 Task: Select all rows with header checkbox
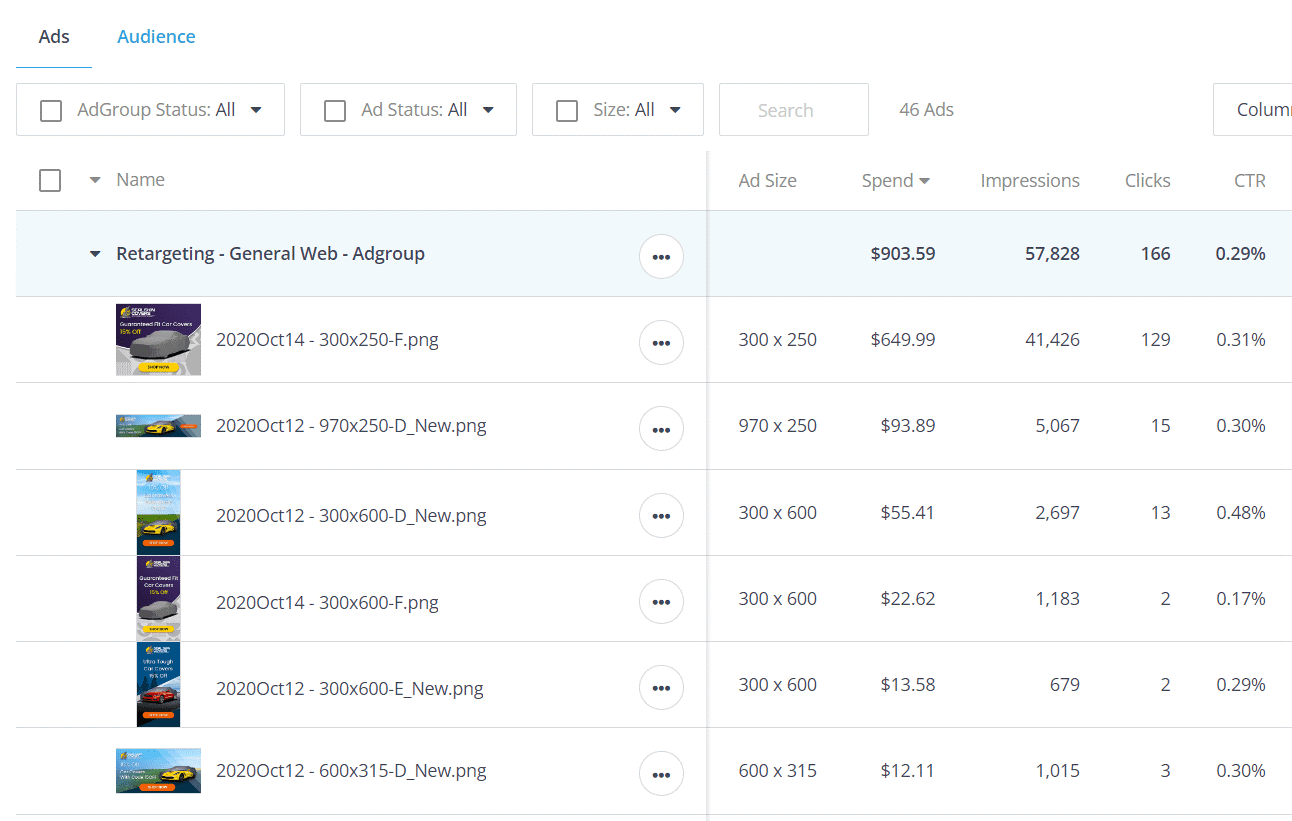click(x=50, y=180)
